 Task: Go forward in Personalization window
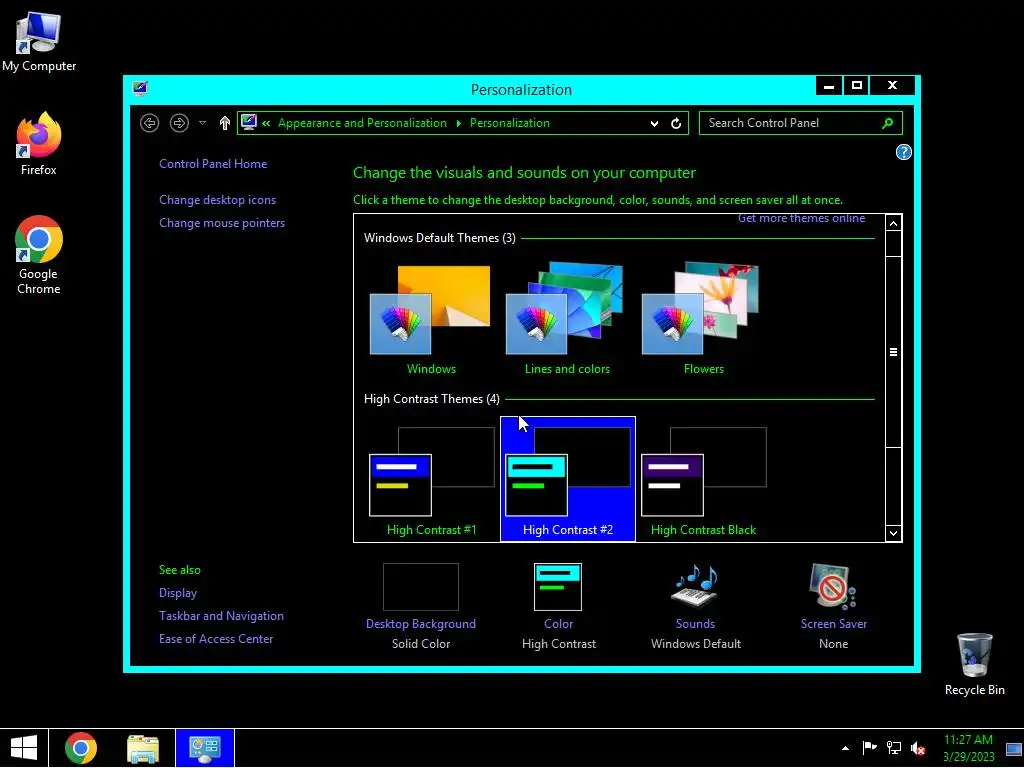pyautogui.click(x=179, y=123)
